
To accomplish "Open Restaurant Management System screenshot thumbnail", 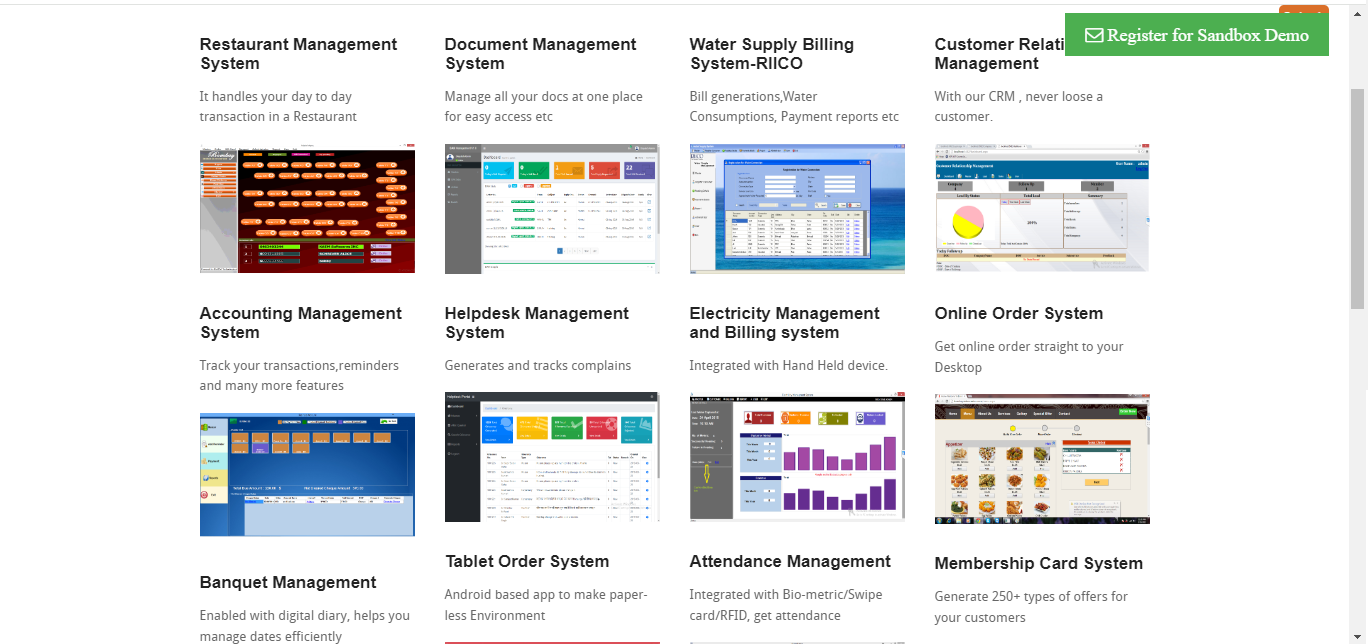I will click(x=307, y=209).
